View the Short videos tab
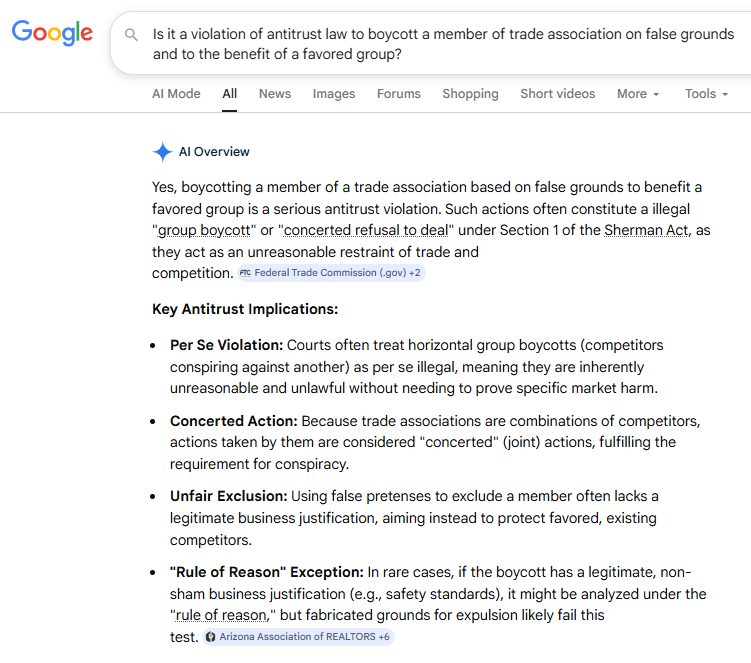The height and width of the screenshot is (663, 751). [557, 94]
